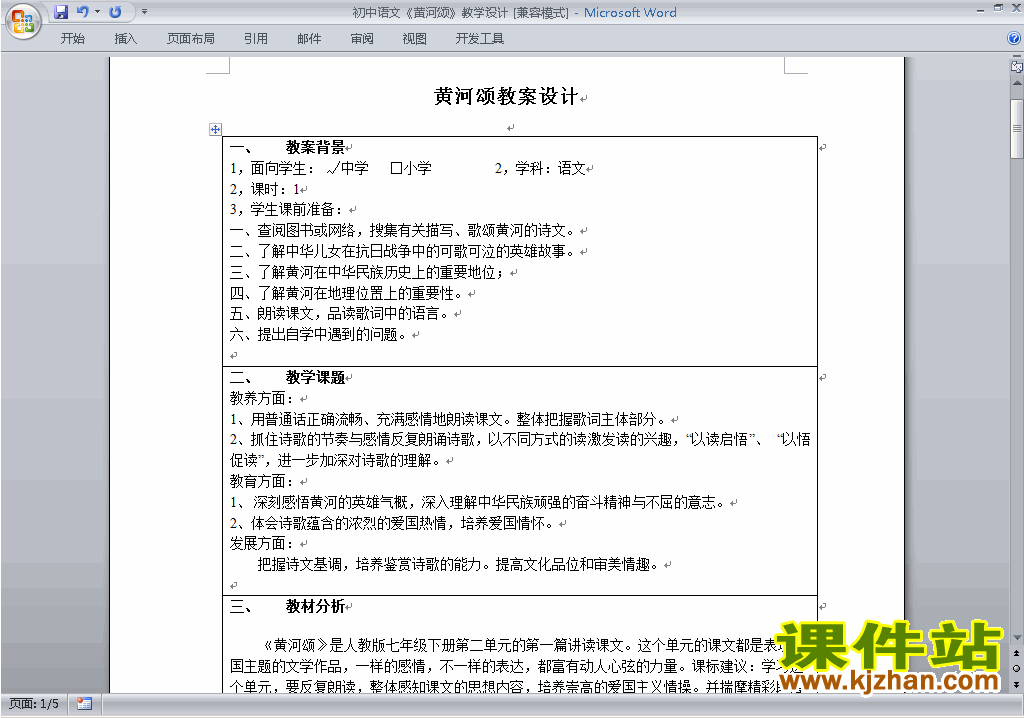Click 页面: 1/5 page indicator
This screenshot has width=1024, height=718.
pos(34,704)
